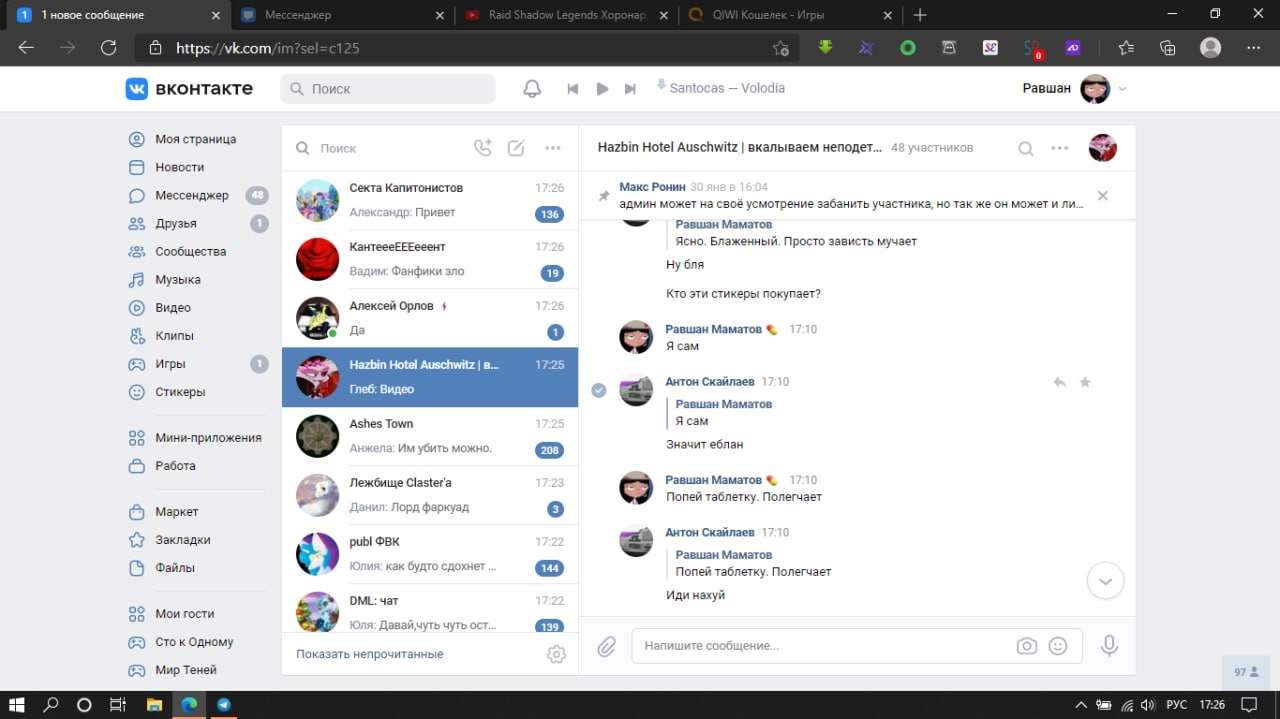The width and height of the screenshot is (1280, 719).
Task: Open dialogs list three-dot menu
Action: point(553,148)
